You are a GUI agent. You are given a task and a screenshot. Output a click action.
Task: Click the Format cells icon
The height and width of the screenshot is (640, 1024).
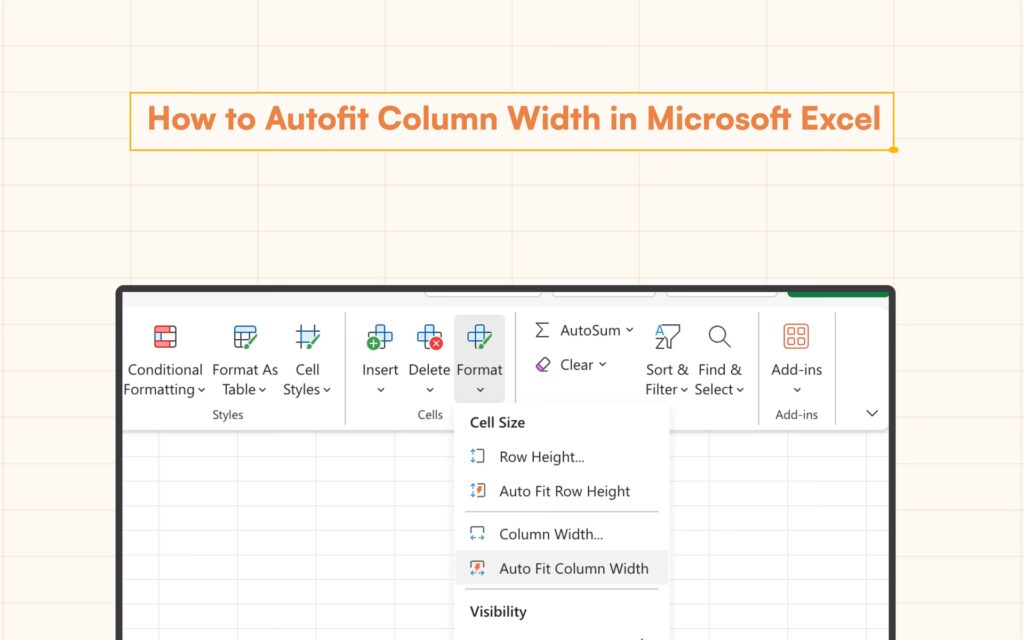pos(480,337)
